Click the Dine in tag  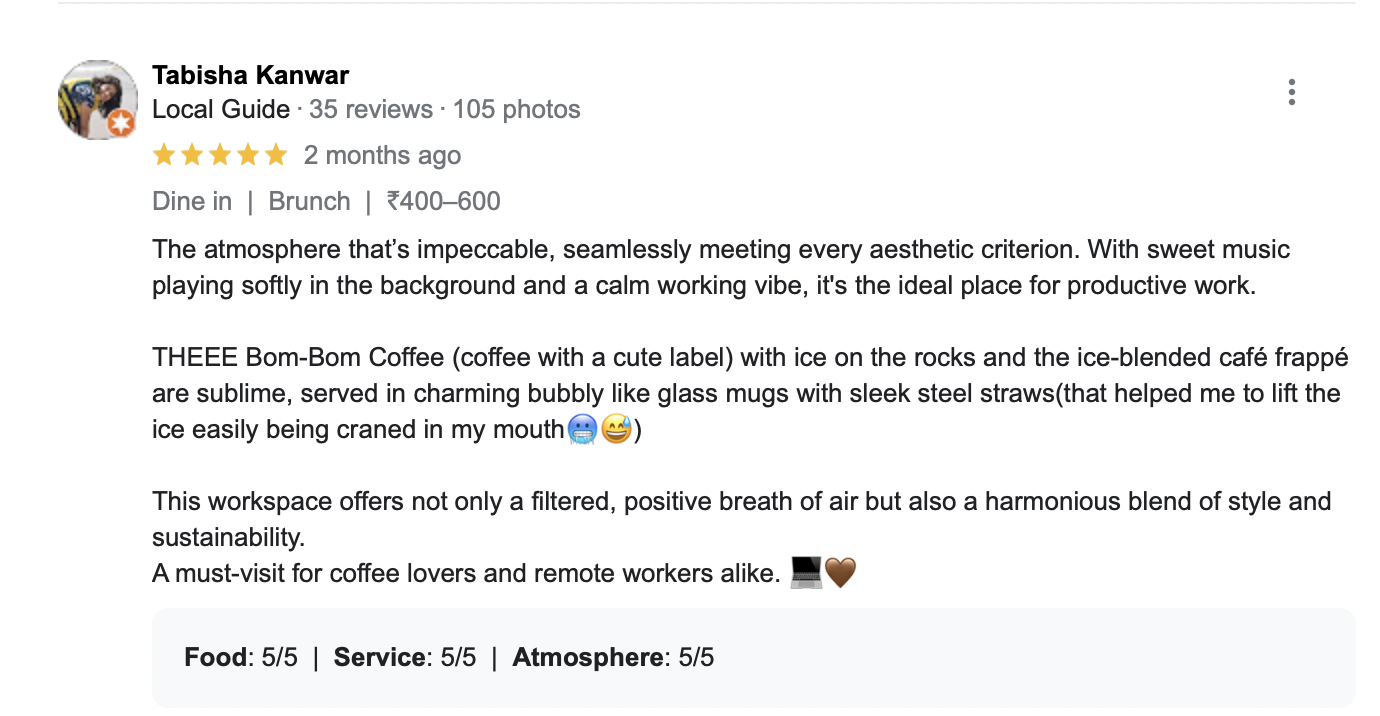192,201
